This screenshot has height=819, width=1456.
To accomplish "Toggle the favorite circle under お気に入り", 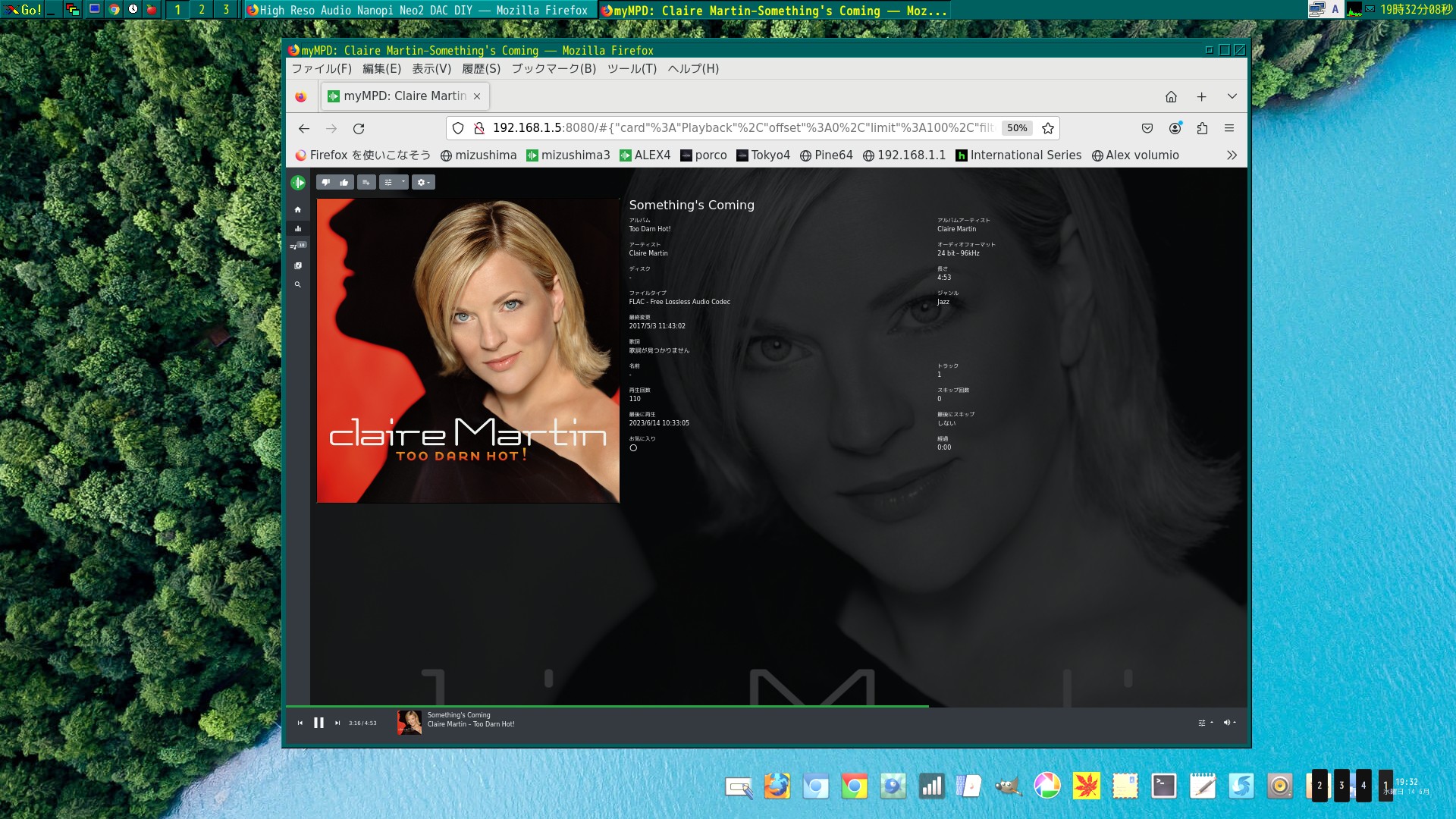I will (x=633, y=448).
